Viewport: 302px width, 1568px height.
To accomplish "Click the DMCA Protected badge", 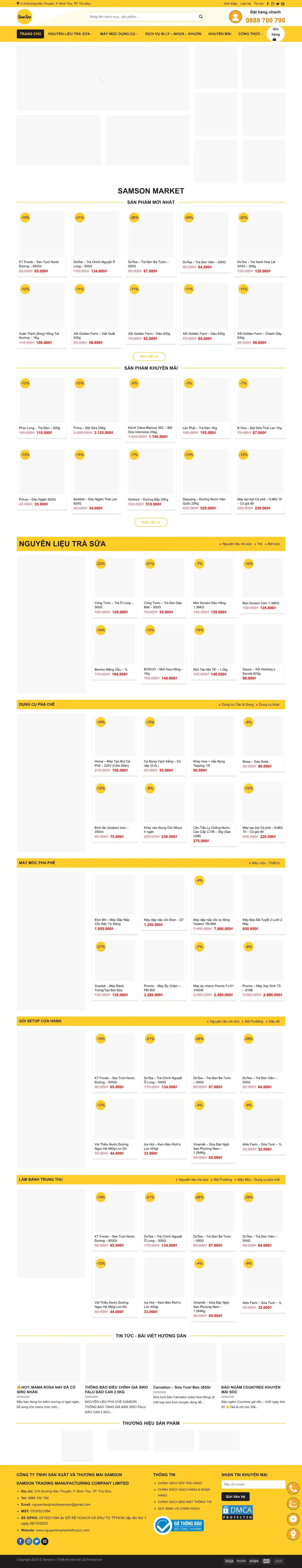I will click(x=237, y=1513).
